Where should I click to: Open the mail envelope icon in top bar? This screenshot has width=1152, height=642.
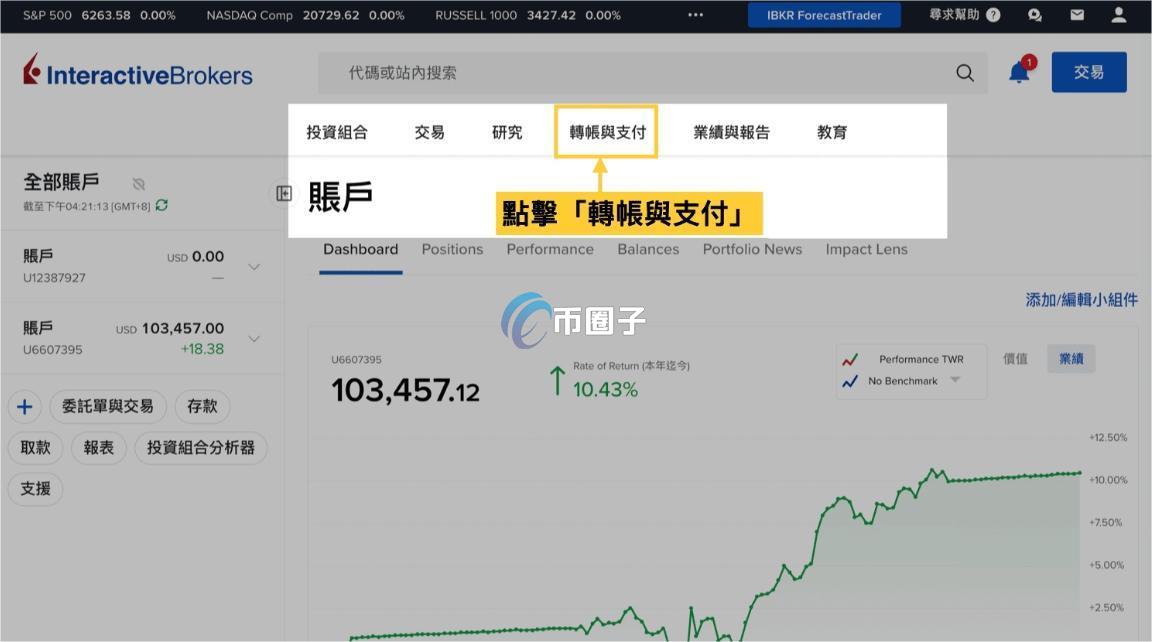click(1075, 15)
